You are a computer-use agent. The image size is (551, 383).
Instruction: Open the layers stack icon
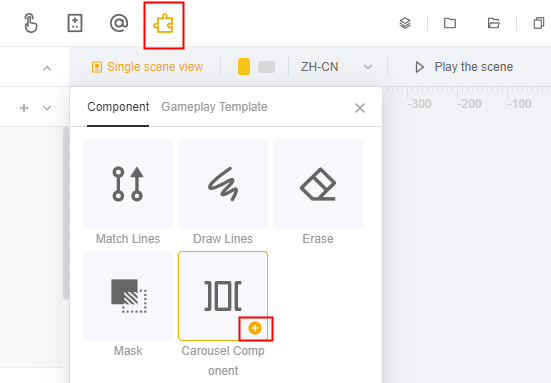coord(405,23)
